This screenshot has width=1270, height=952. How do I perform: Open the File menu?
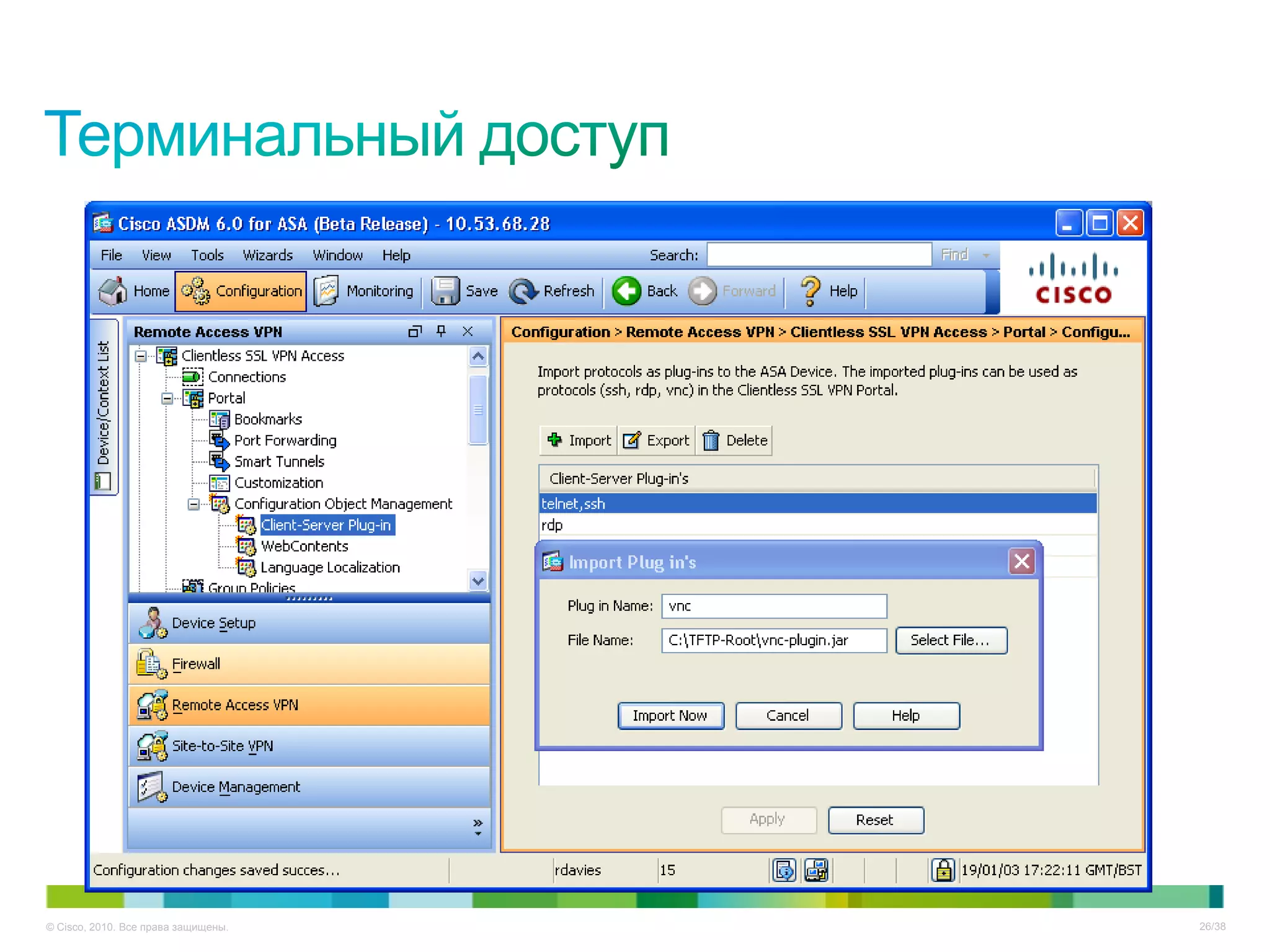pyautogui.click(x=112, y=255)
